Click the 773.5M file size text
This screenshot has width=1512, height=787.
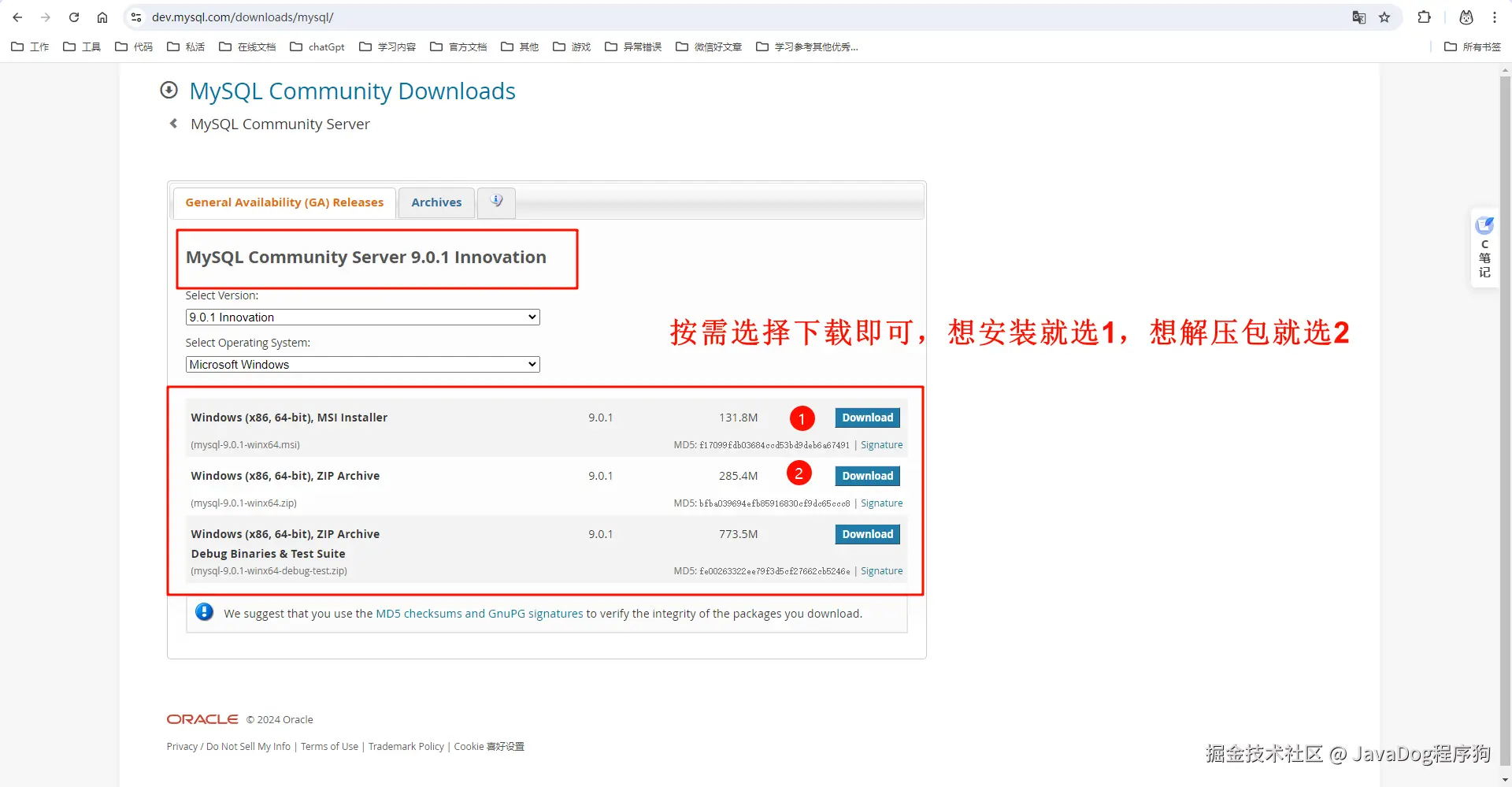738,534
